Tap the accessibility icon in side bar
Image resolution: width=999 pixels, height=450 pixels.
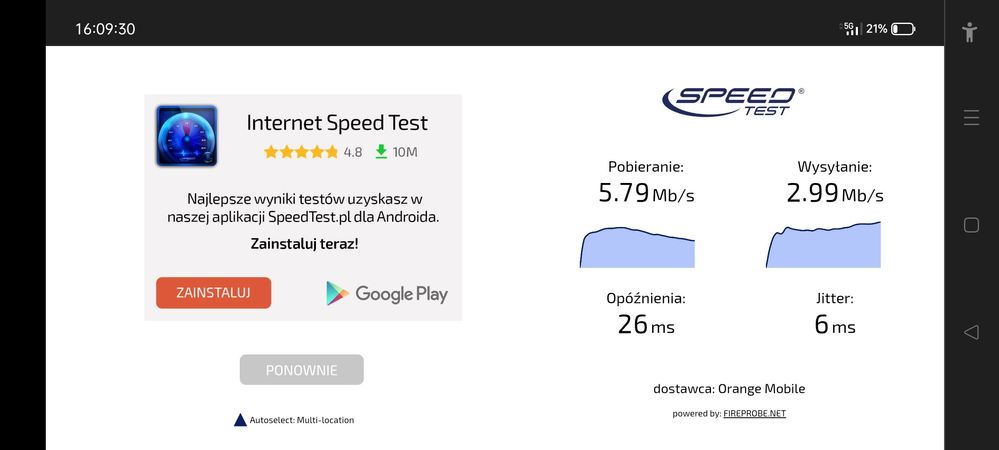tap(969, 31)
